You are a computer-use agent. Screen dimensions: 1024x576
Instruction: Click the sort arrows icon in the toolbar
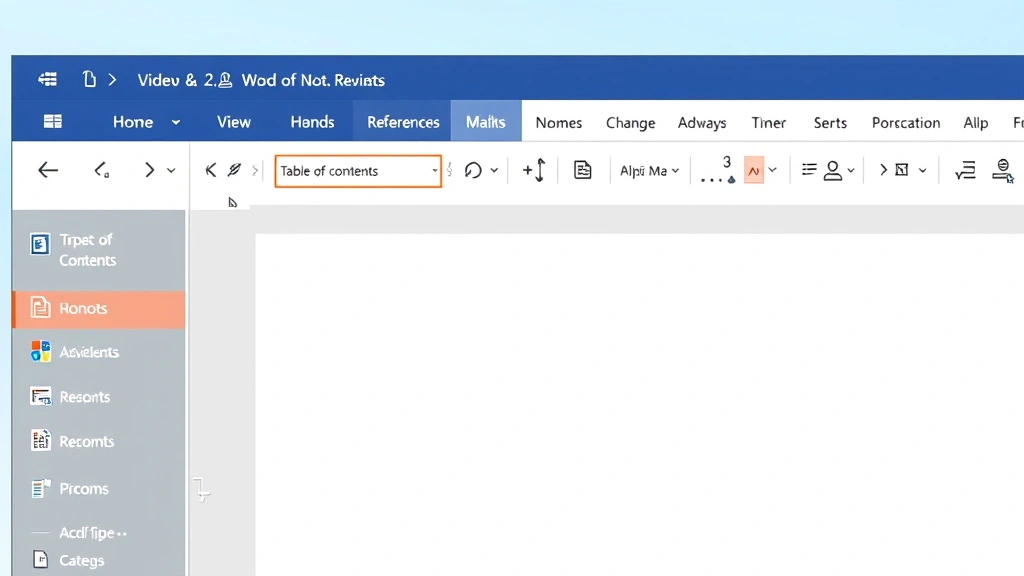tap(535, 170)
